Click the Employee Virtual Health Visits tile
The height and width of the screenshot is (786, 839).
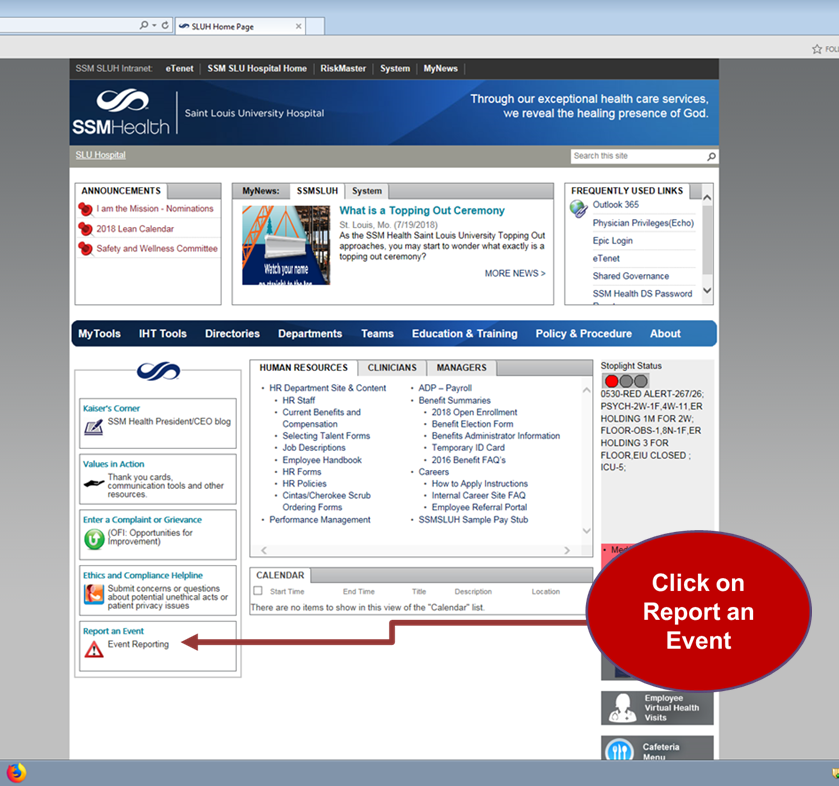pos(657,708)
